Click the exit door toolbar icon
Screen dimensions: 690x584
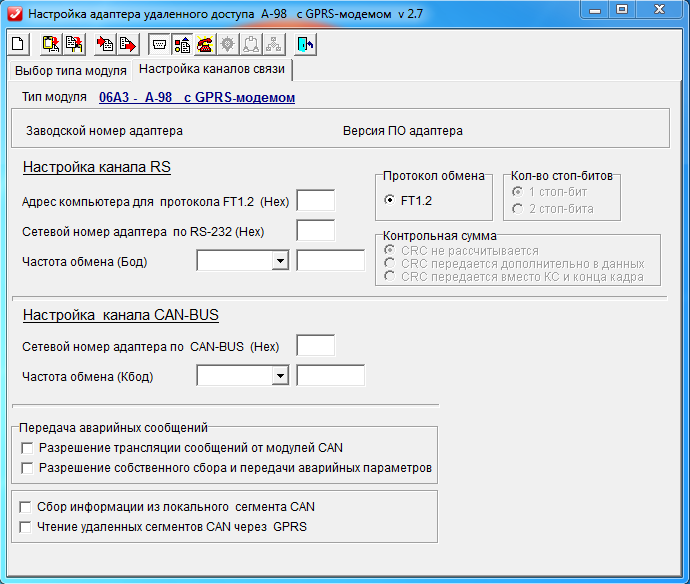tap(306, 44)
